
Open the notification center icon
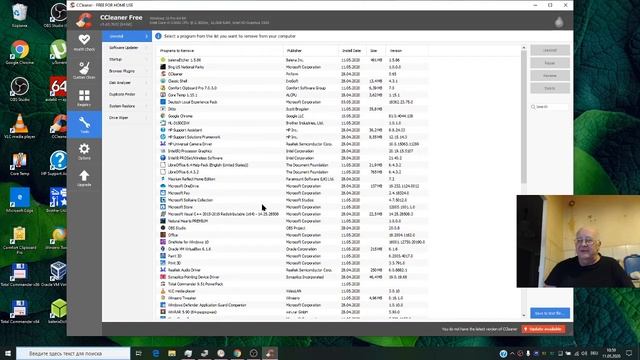(x=629, y=353)
